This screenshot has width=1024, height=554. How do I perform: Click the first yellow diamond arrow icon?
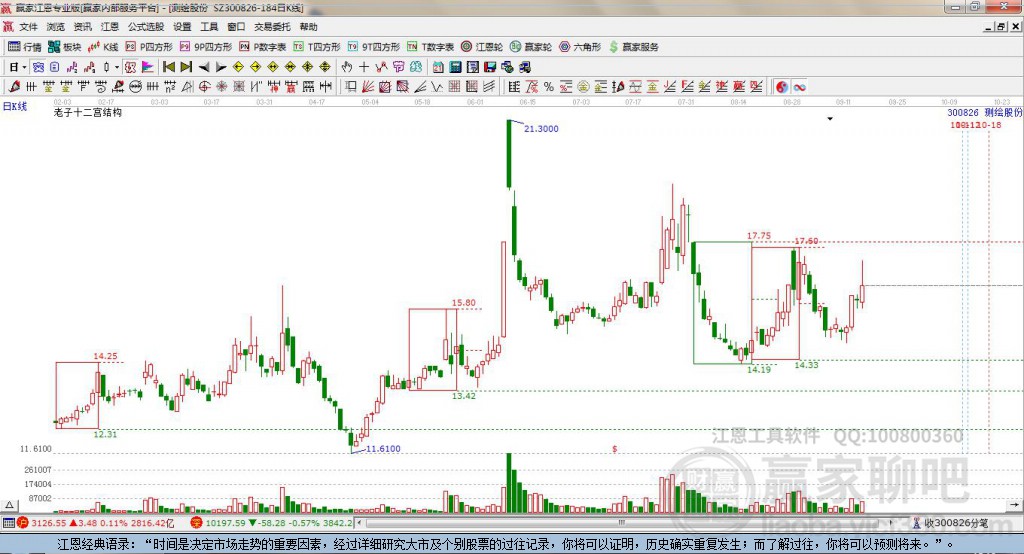click(238, 67)
